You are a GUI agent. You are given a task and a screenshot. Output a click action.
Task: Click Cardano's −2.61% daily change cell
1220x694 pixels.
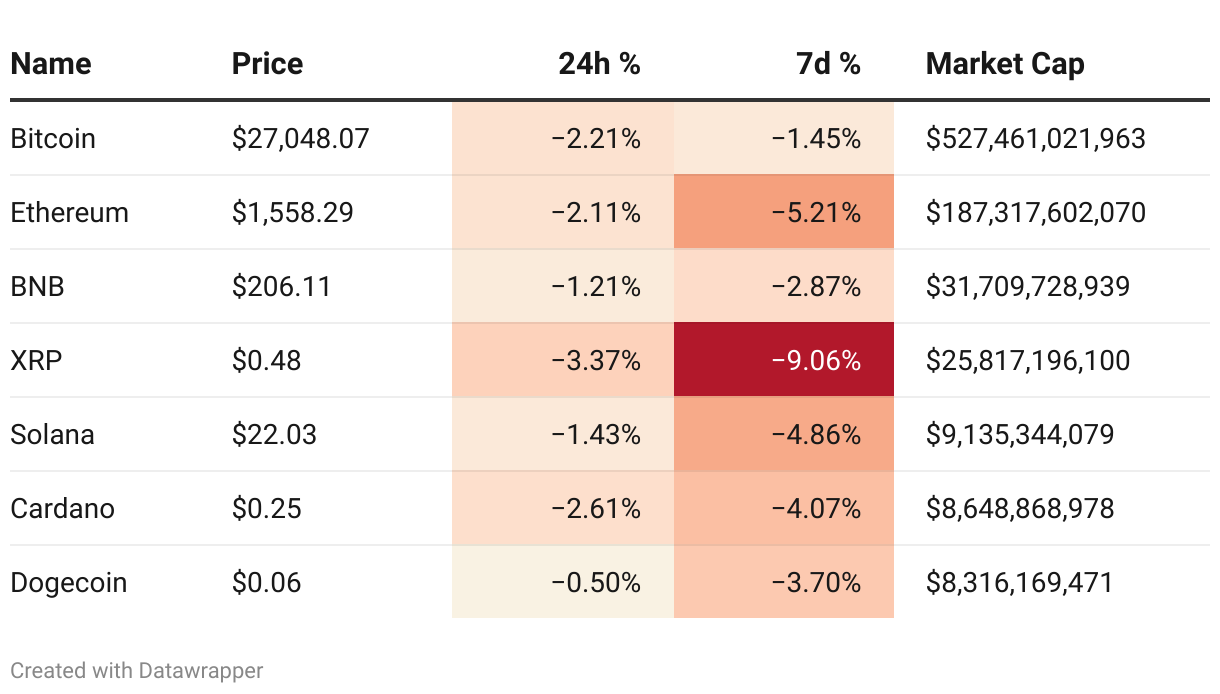(x=563, y=508)
